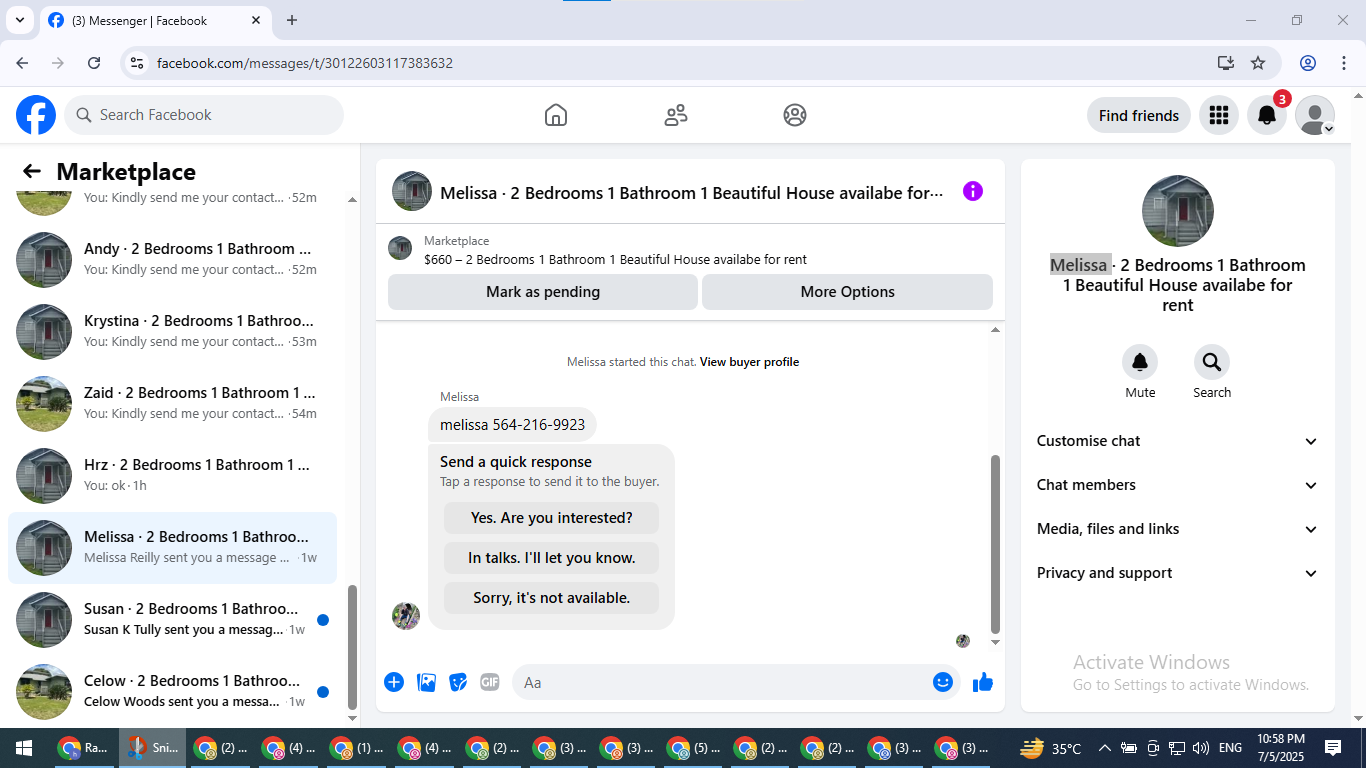This screenshot has height=768, width=1366.
Task: Open the tab search dropdown arrow
Action: pos(19,20)
